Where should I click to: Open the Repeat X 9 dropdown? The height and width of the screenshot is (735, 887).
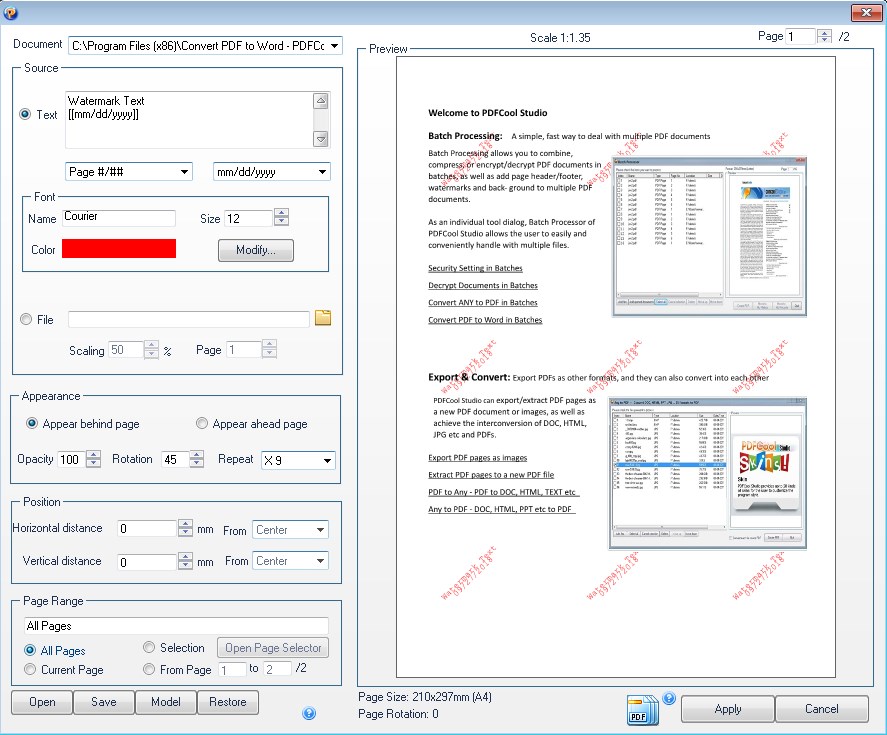coord(327,461)
